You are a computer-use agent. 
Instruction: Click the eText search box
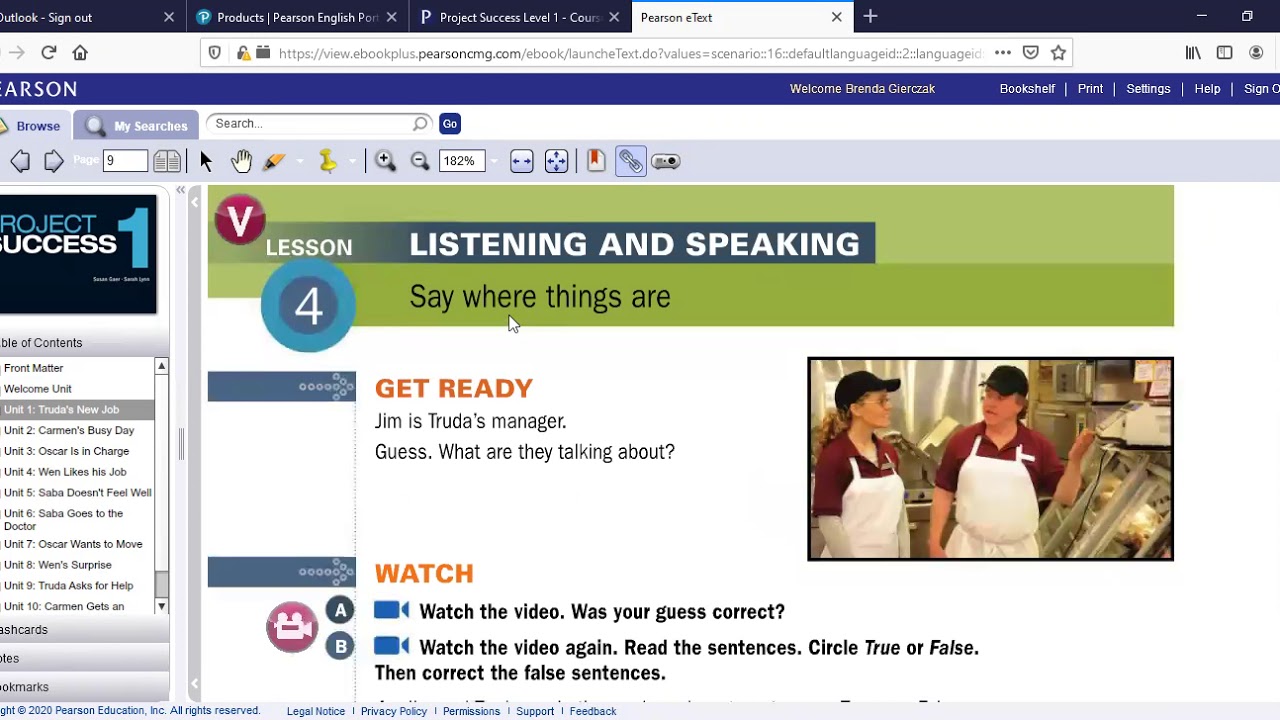point(320,124)
